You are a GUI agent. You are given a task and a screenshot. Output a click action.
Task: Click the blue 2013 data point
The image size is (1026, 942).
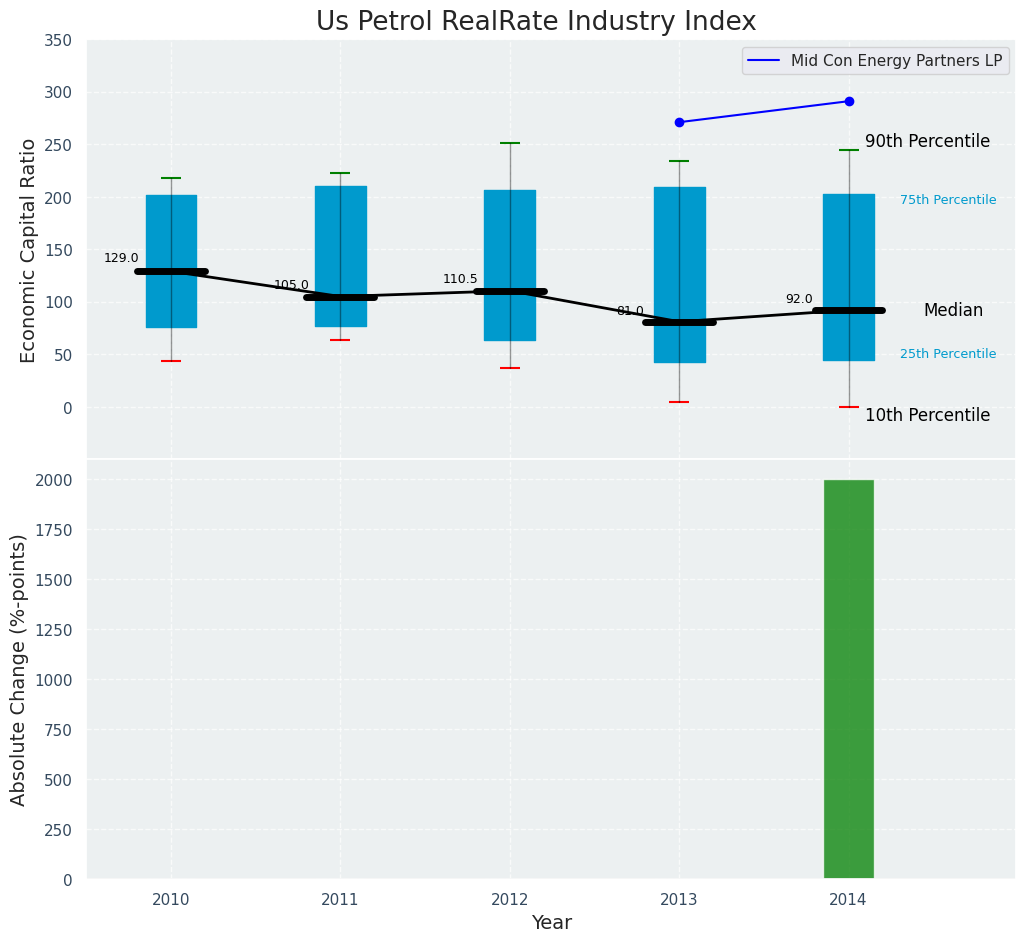click(x=679, y=122)
